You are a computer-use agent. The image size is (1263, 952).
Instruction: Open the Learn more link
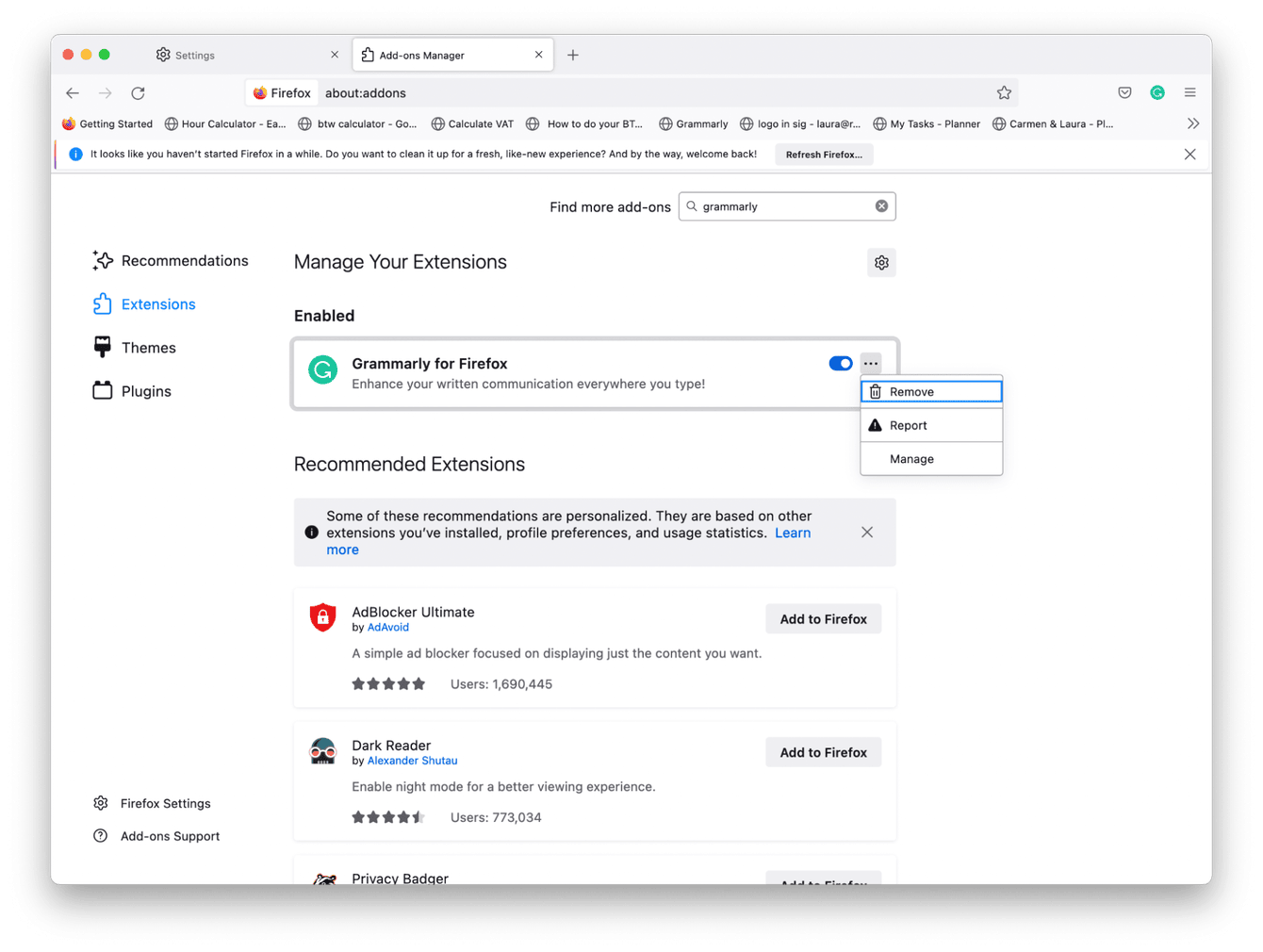[x=792, y=533]
